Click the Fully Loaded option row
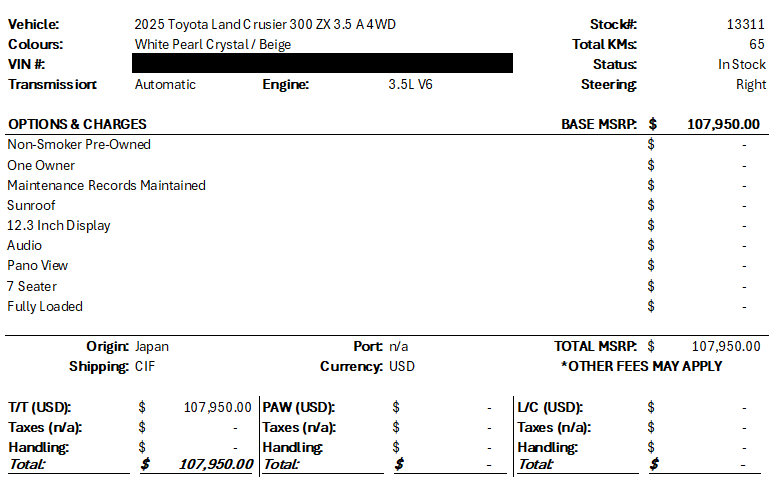The height and width of the screenshot is (494, 780). click(45, 306)
